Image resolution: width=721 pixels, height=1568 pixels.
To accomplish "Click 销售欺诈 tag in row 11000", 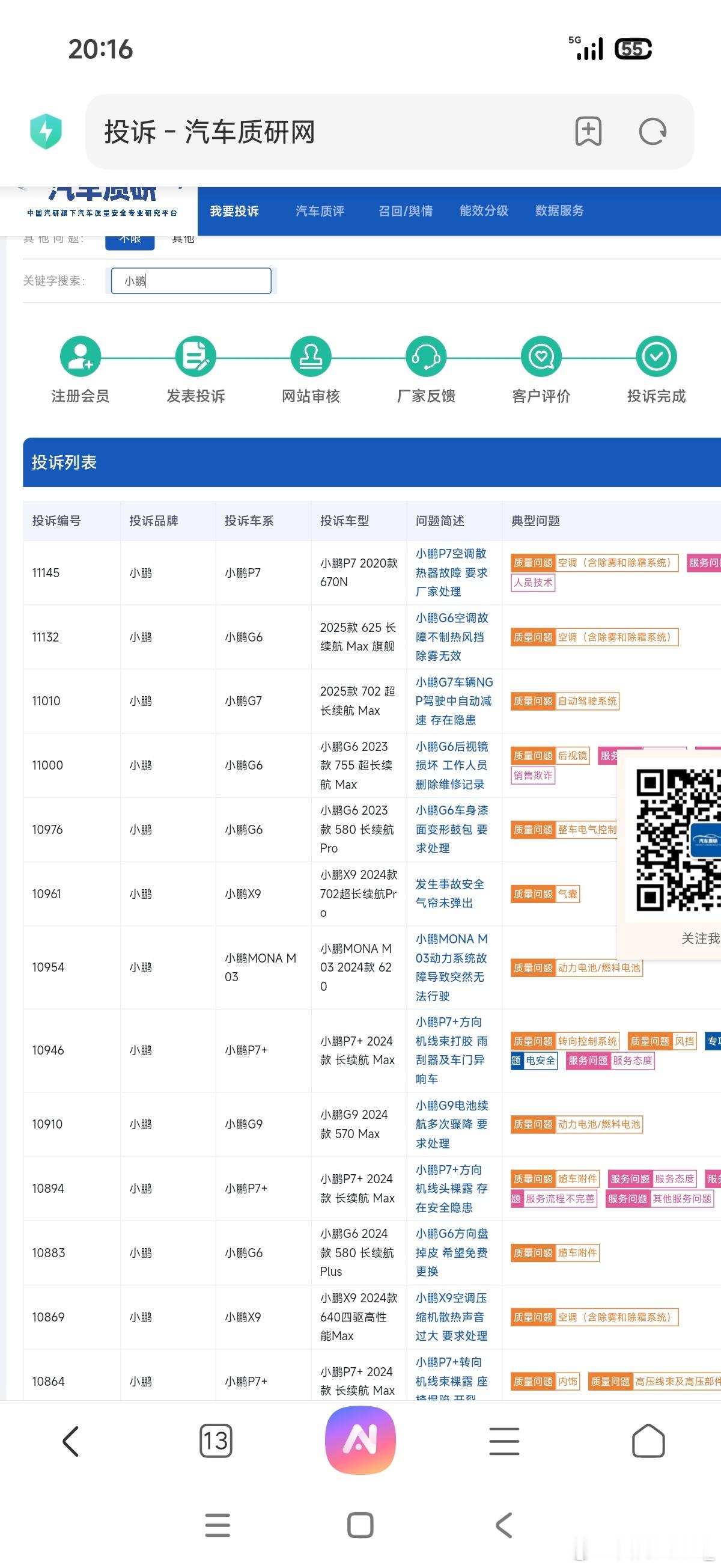I will point(533,776).
